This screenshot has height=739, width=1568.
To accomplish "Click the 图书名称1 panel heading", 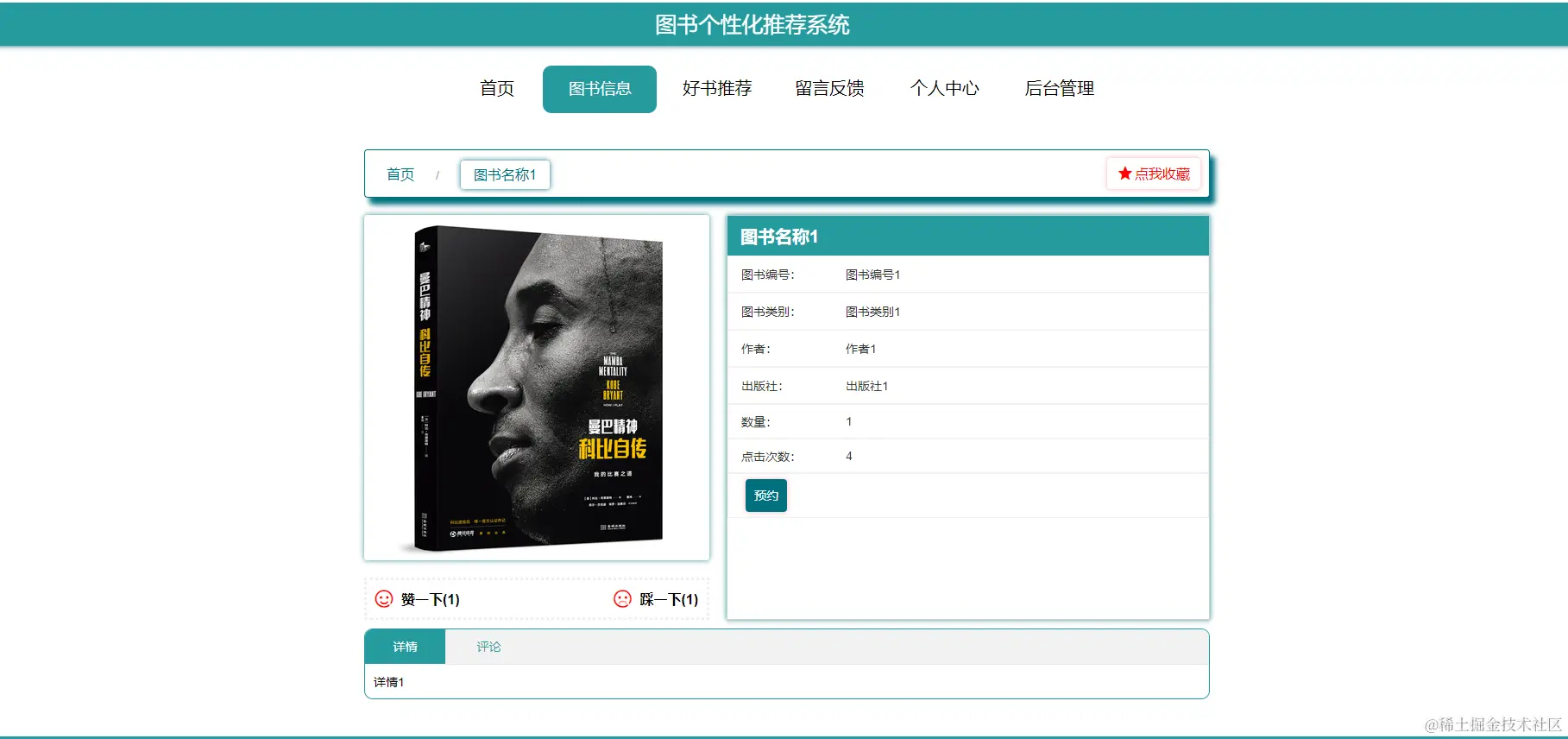I will [779, 237].
